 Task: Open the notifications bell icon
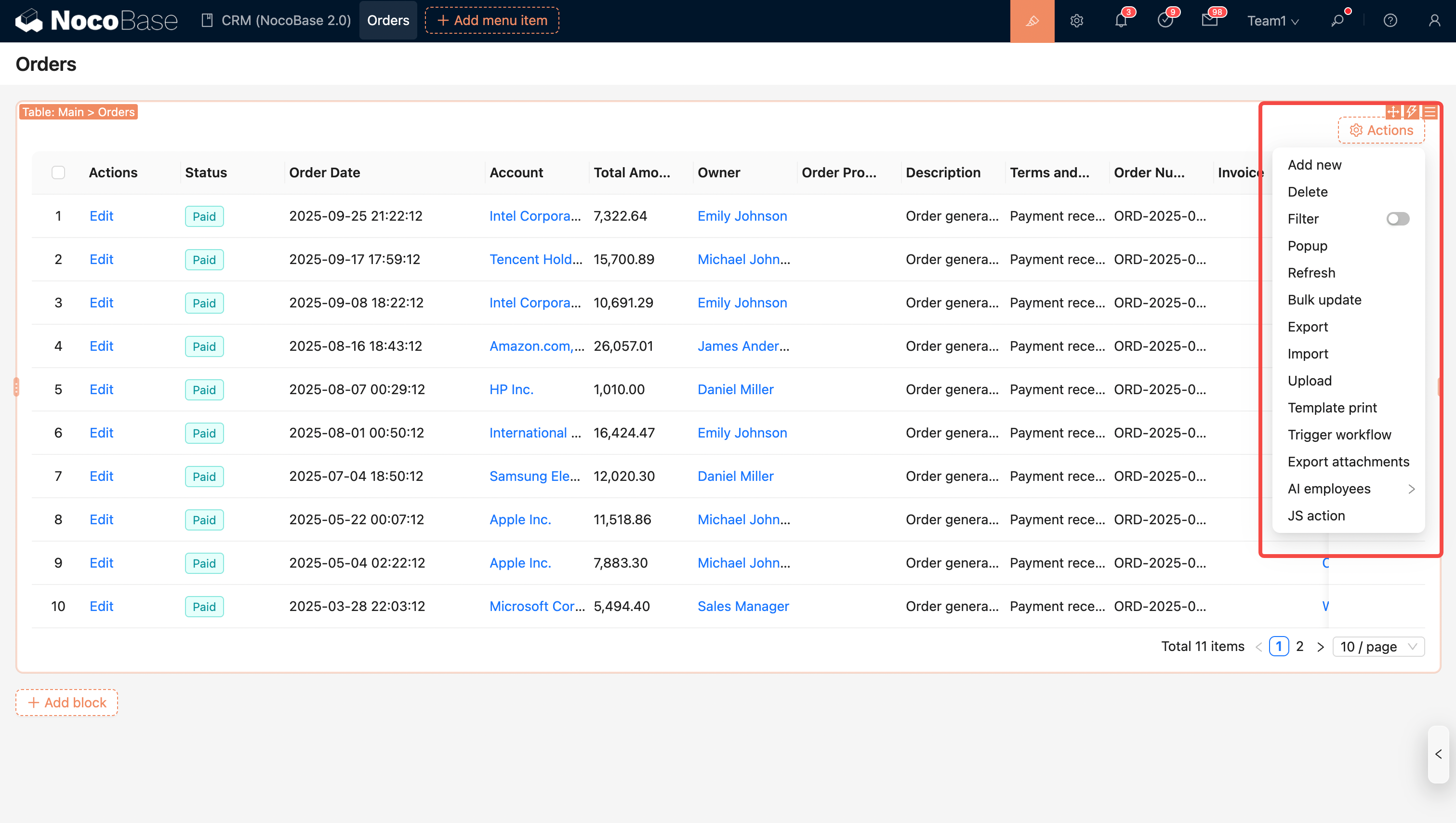[x=1121, y=21]
